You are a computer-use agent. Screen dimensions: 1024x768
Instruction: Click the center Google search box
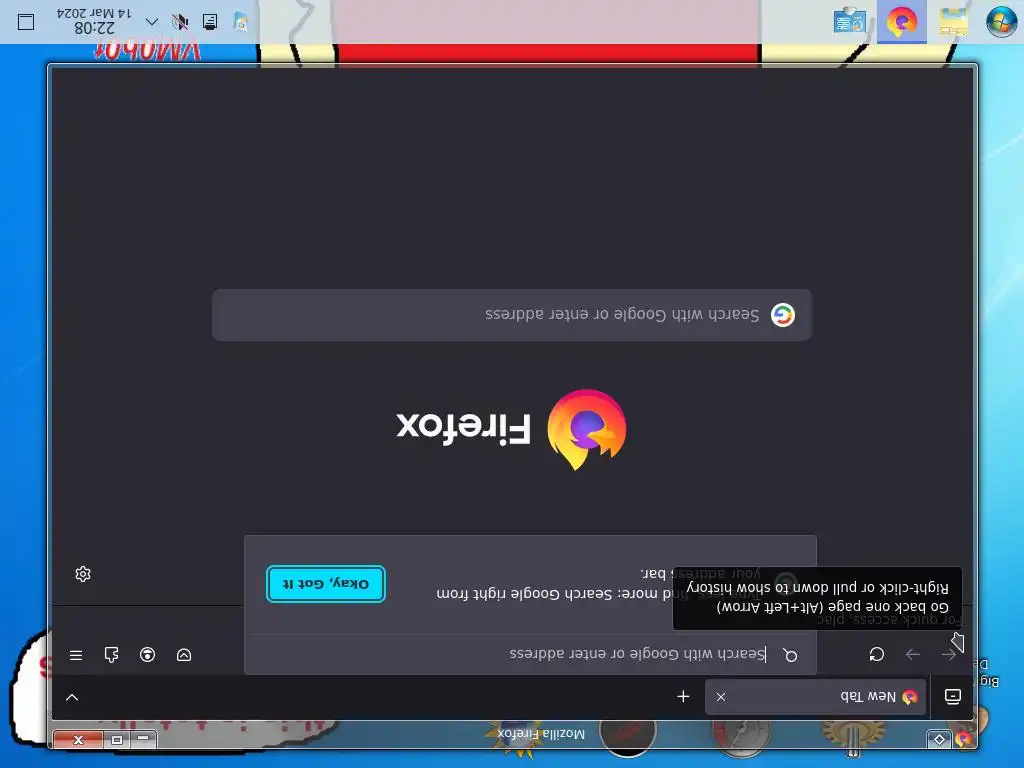[x=512, y=315]
